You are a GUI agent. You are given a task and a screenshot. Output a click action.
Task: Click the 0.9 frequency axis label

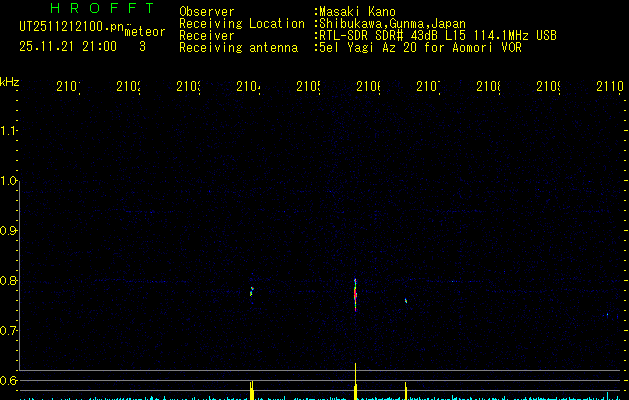point(10,231)
